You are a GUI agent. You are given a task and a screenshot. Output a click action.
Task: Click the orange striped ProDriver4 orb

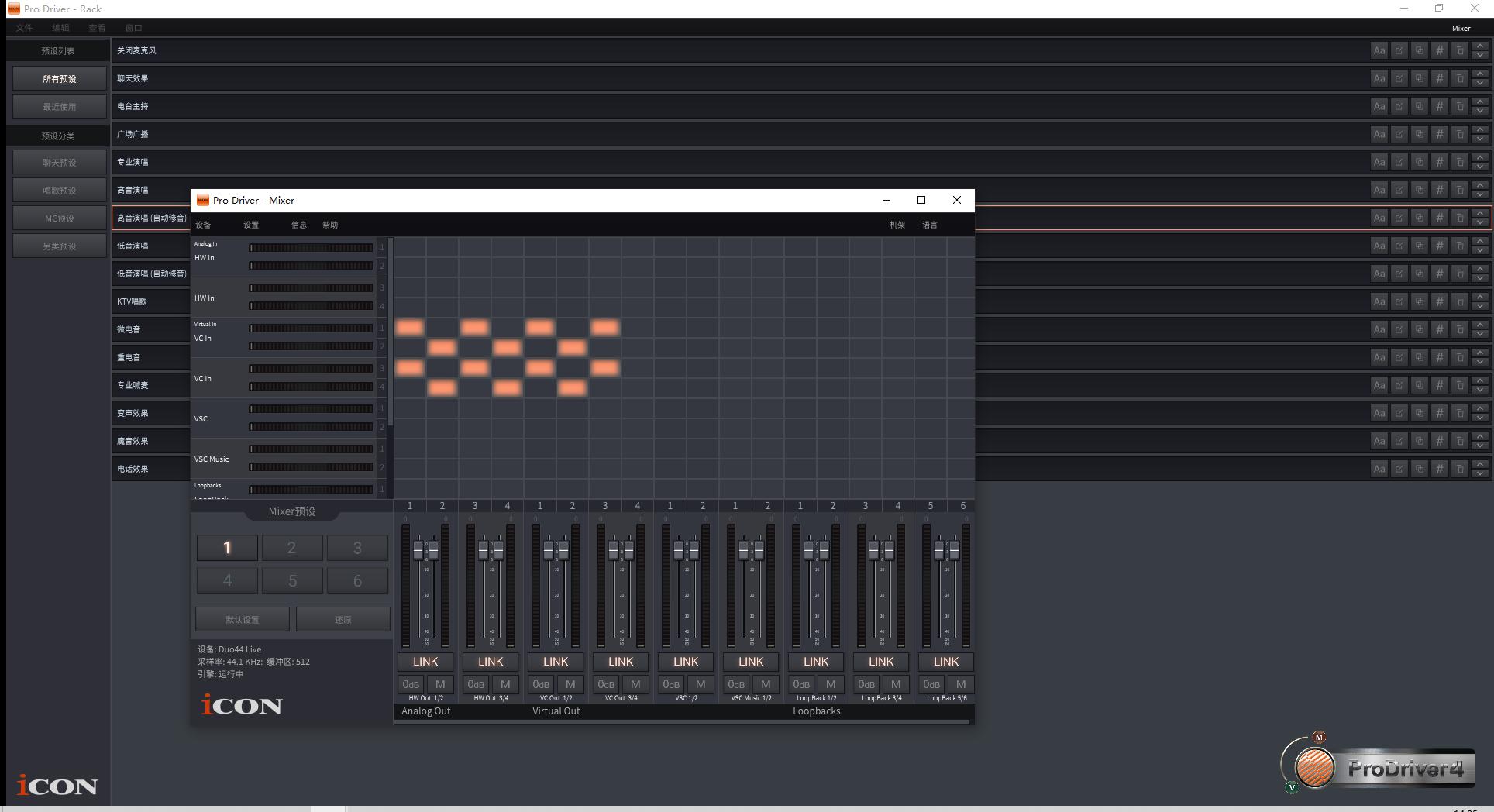(x=1314, y=768)
